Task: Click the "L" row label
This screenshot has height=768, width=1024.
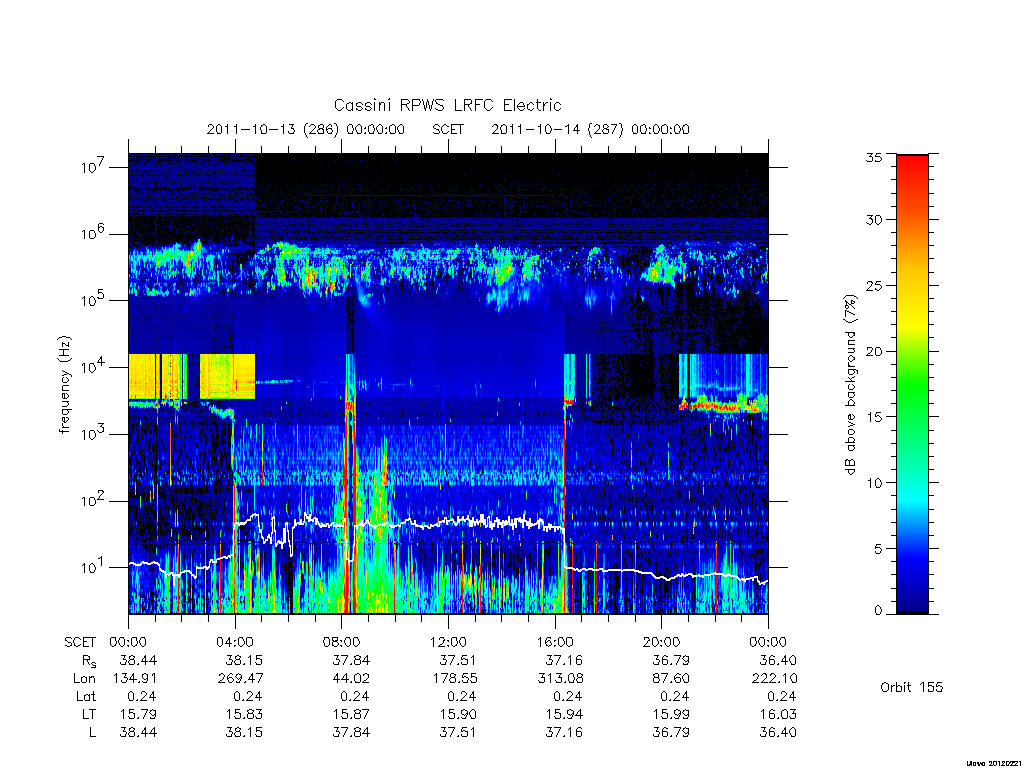Action: click(93, 732)
